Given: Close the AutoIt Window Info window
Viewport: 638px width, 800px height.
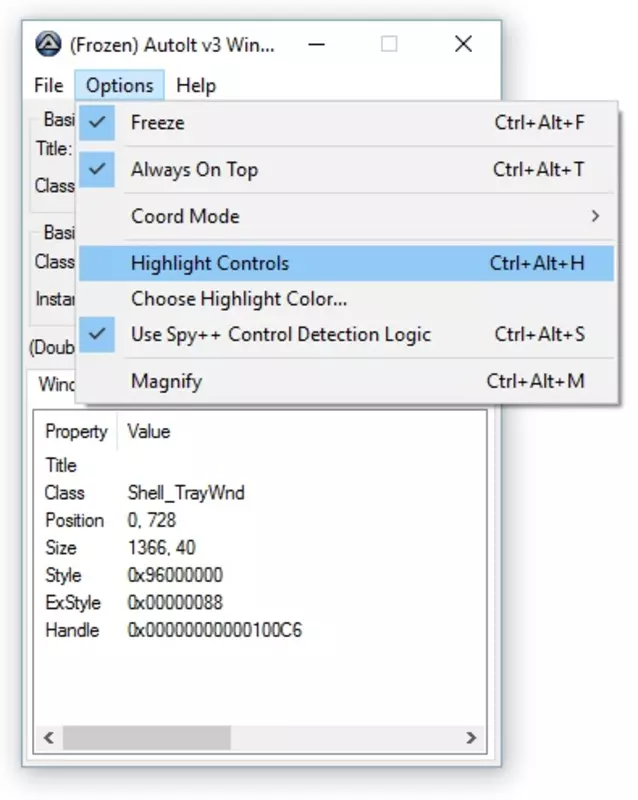Looking at the screenshot, I should tap(463, 44).
